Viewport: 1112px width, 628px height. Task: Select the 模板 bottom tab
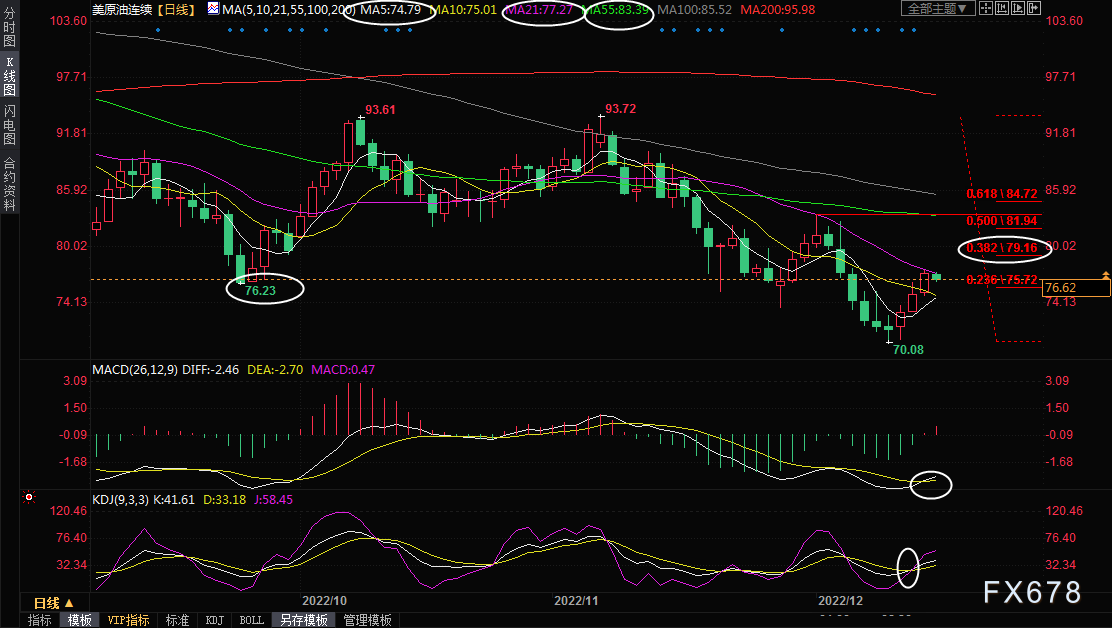pyautogui.click(x=79, y=620)
